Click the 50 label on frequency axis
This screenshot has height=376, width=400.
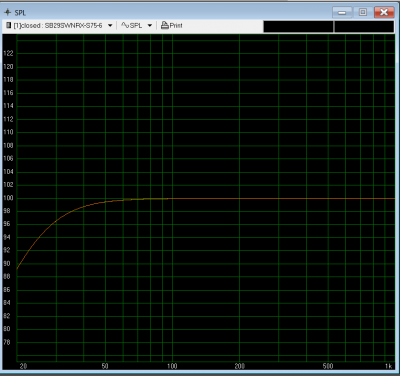point(105,366)
